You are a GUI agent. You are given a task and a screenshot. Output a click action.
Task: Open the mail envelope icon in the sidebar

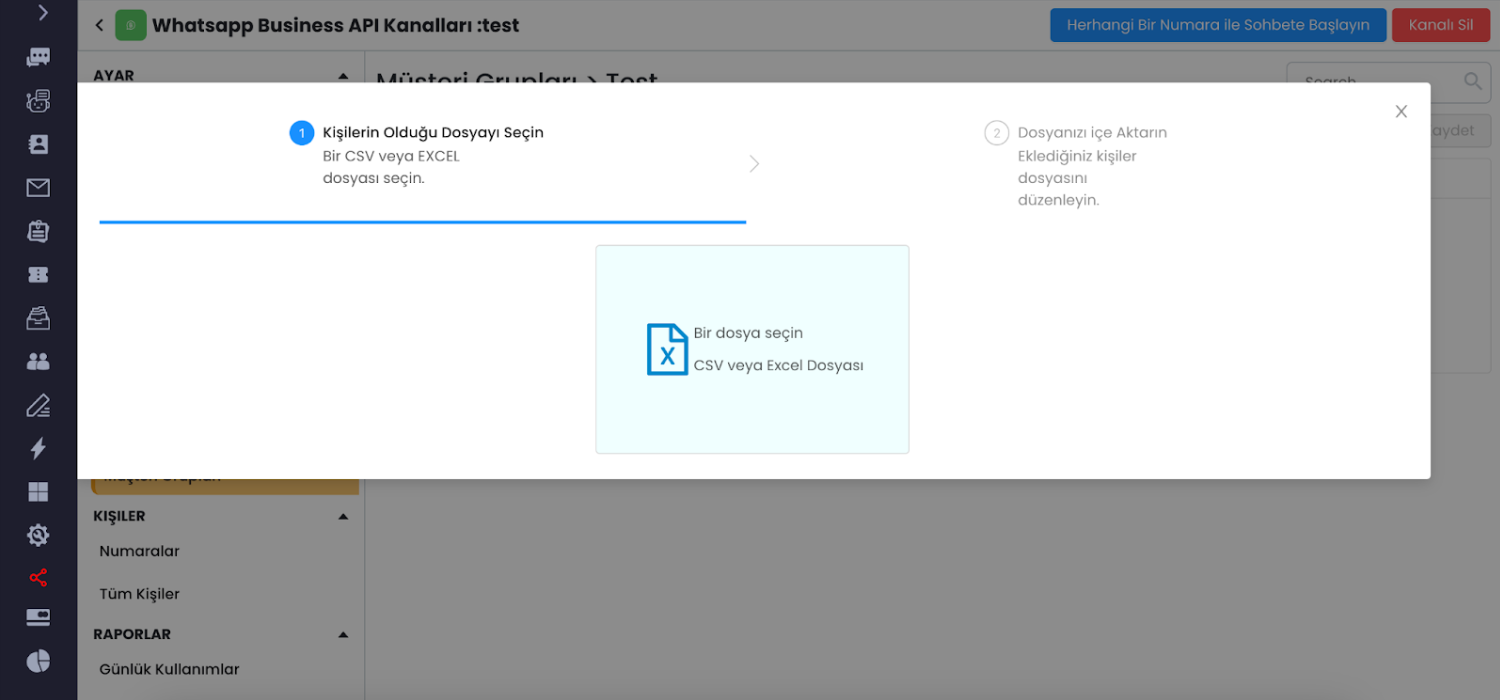point(38,188)
